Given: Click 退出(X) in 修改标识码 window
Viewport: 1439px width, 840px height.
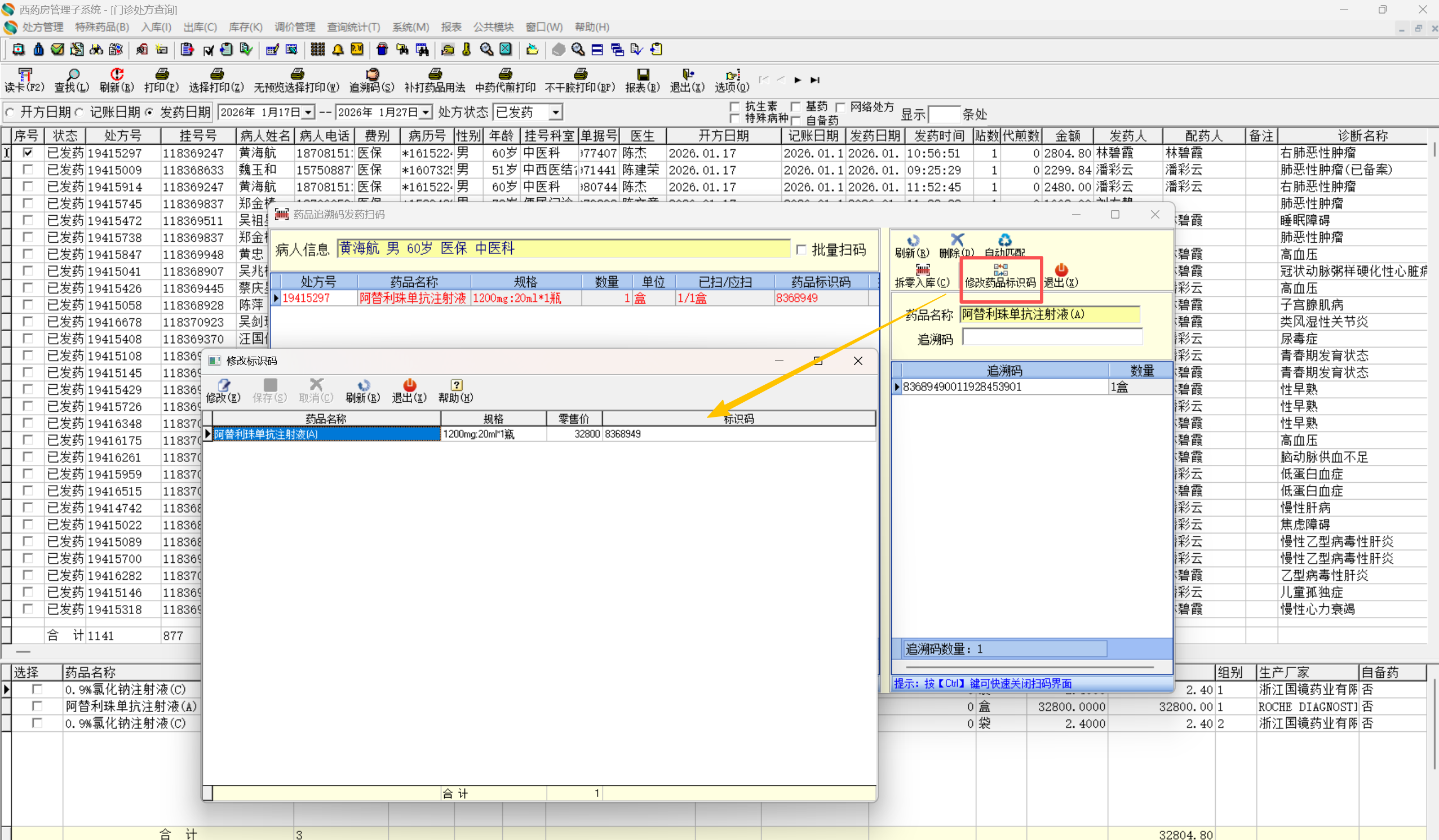Looking at the screenshot, I should point(409,390).
